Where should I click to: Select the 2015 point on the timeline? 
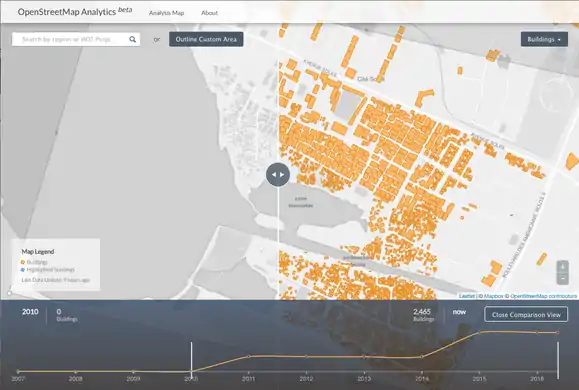(479, 332)
